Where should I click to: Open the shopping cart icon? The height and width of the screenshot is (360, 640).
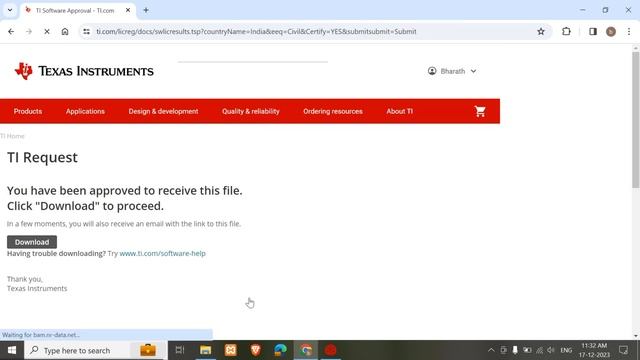pos(480,111)
